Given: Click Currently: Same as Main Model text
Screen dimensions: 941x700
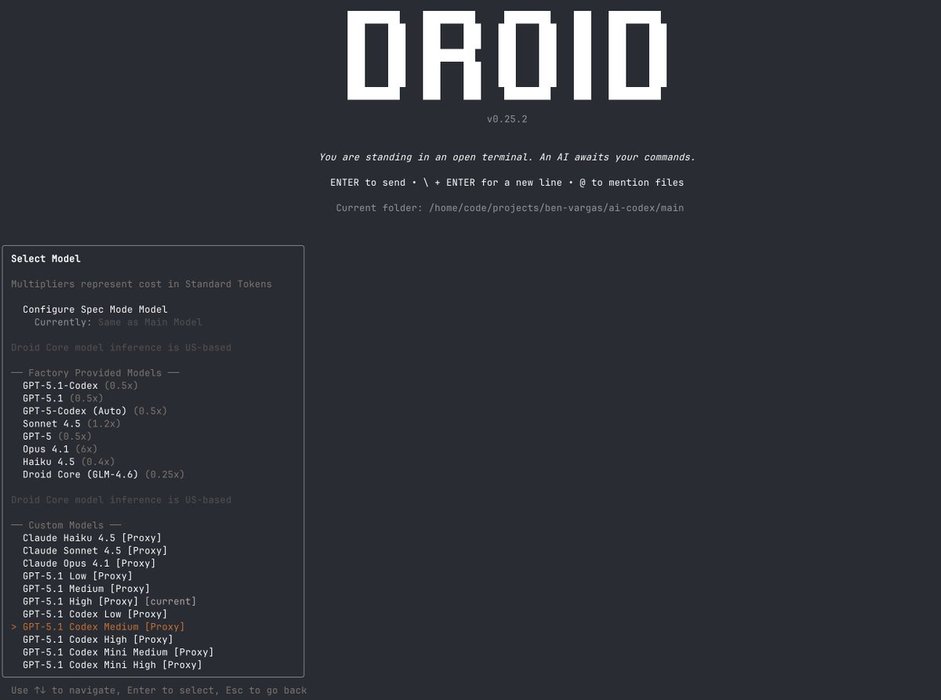Looking at the screenshot, I should [x=118, y=322].
